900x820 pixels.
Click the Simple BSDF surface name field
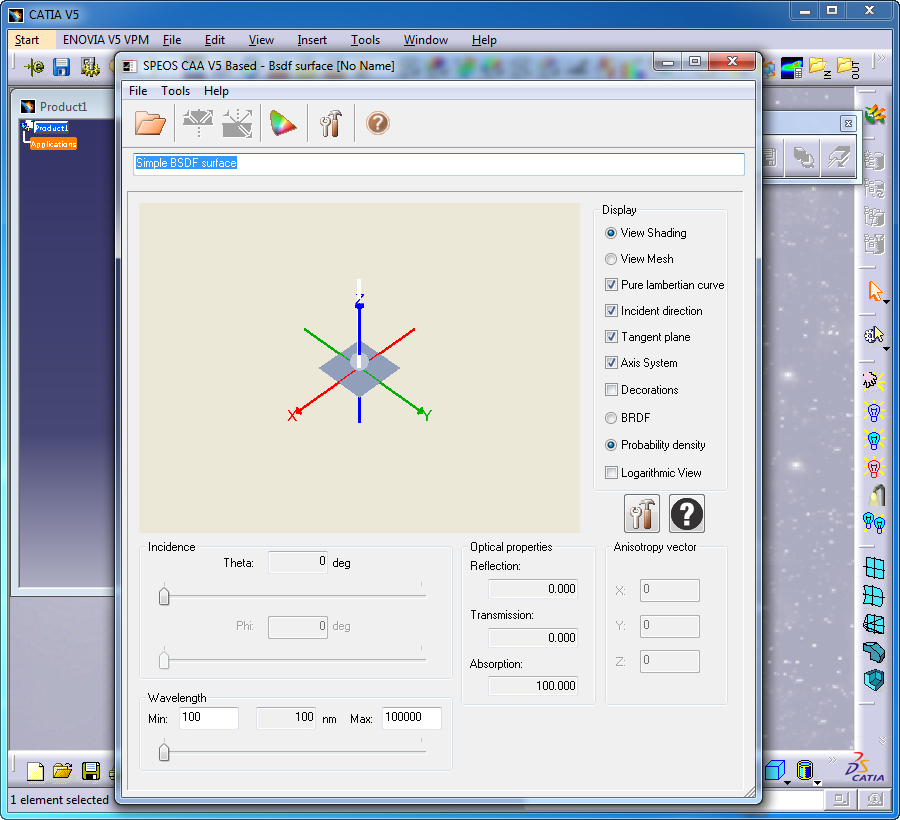[439, 164]
